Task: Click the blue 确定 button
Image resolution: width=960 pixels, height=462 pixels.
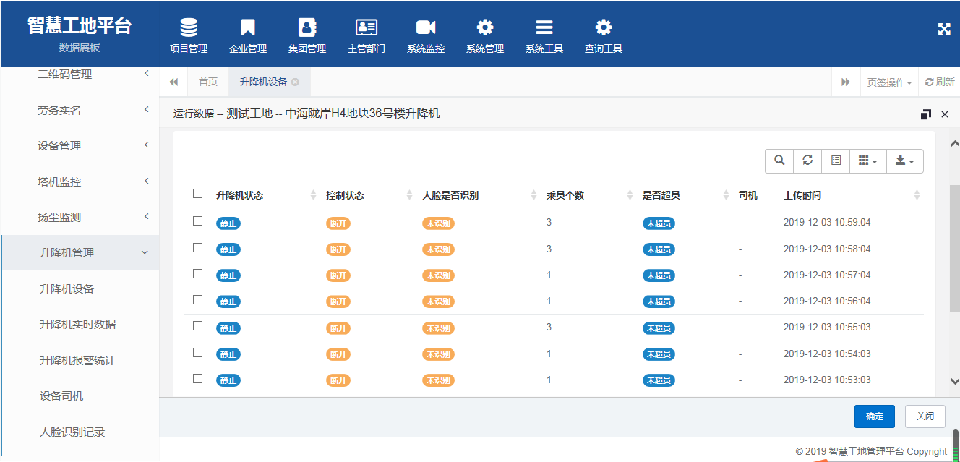Action: 874,416
